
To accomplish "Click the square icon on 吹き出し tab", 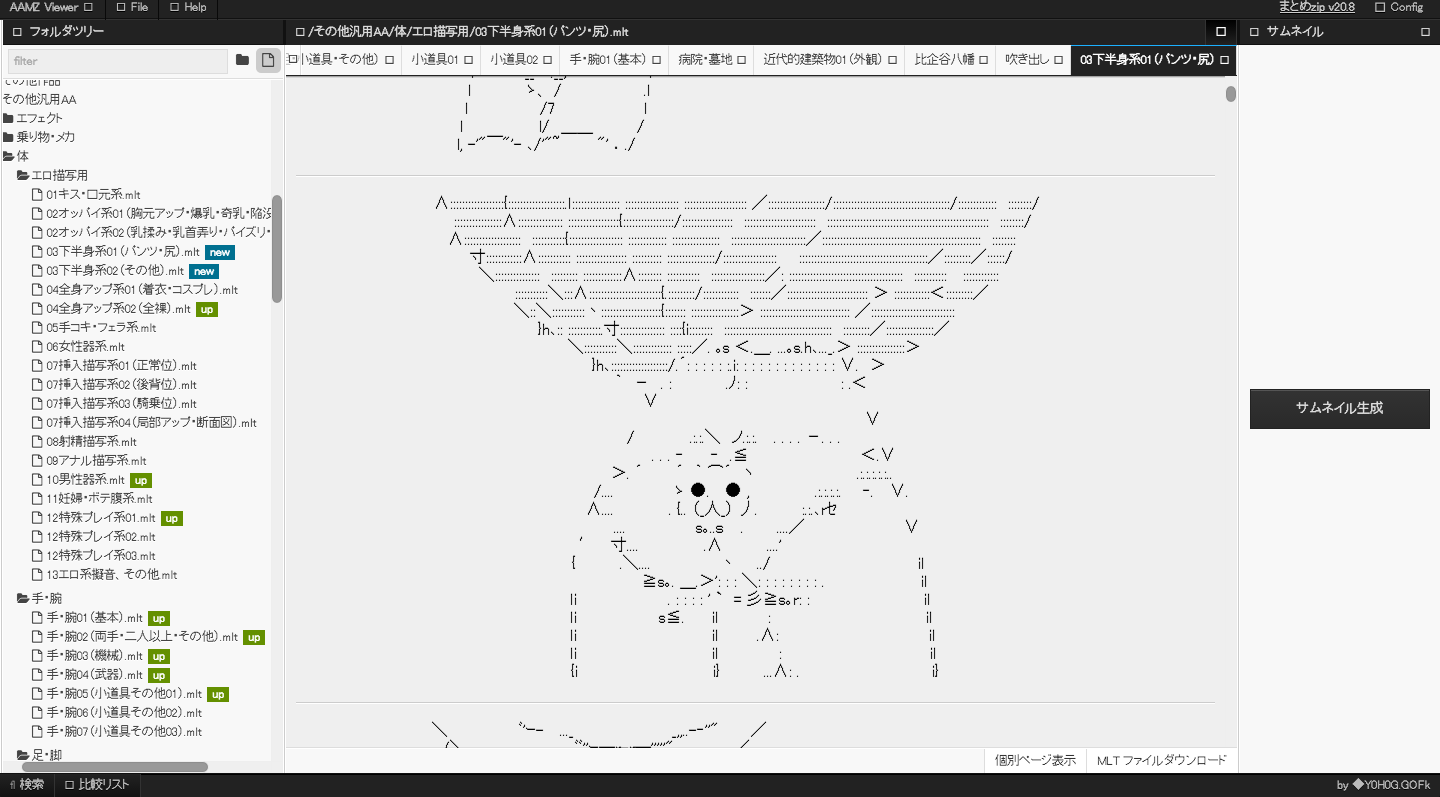I will pyautogui.click(x=1058, y=60).
